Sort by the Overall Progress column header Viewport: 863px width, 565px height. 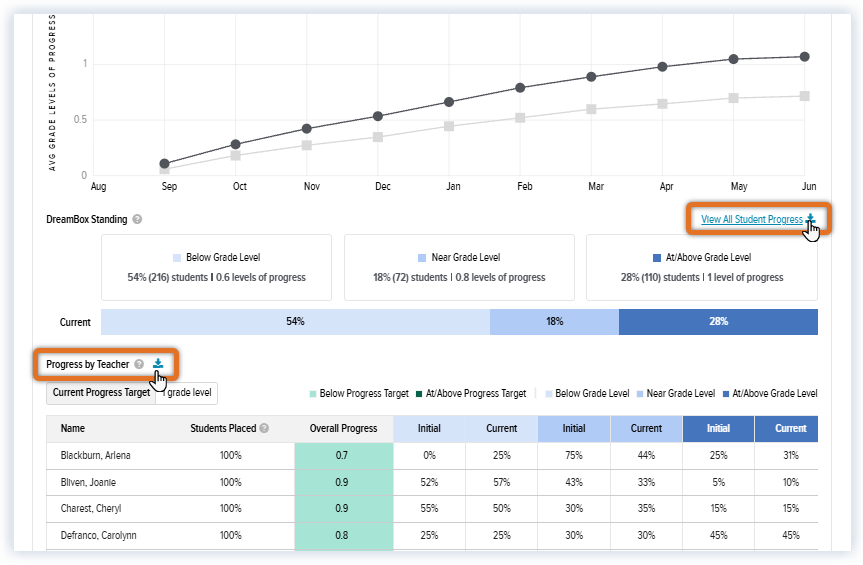343,428
